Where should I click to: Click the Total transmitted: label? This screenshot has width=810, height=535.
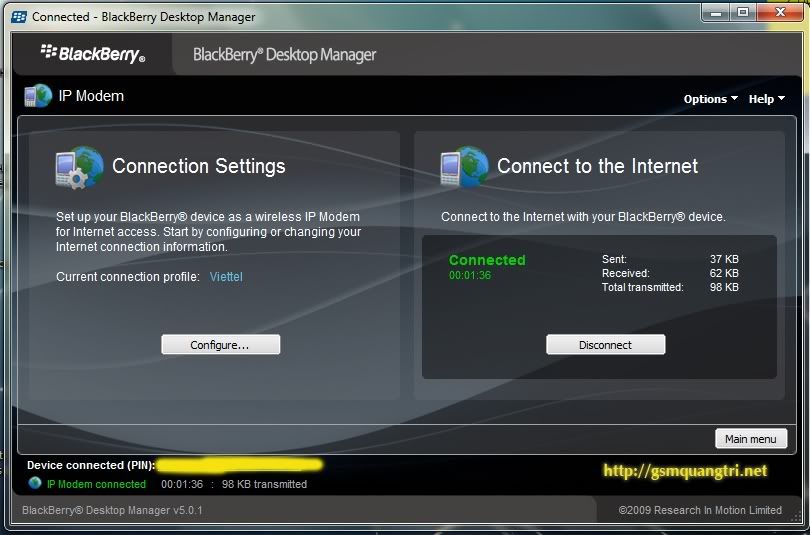[x=643, y=287]
